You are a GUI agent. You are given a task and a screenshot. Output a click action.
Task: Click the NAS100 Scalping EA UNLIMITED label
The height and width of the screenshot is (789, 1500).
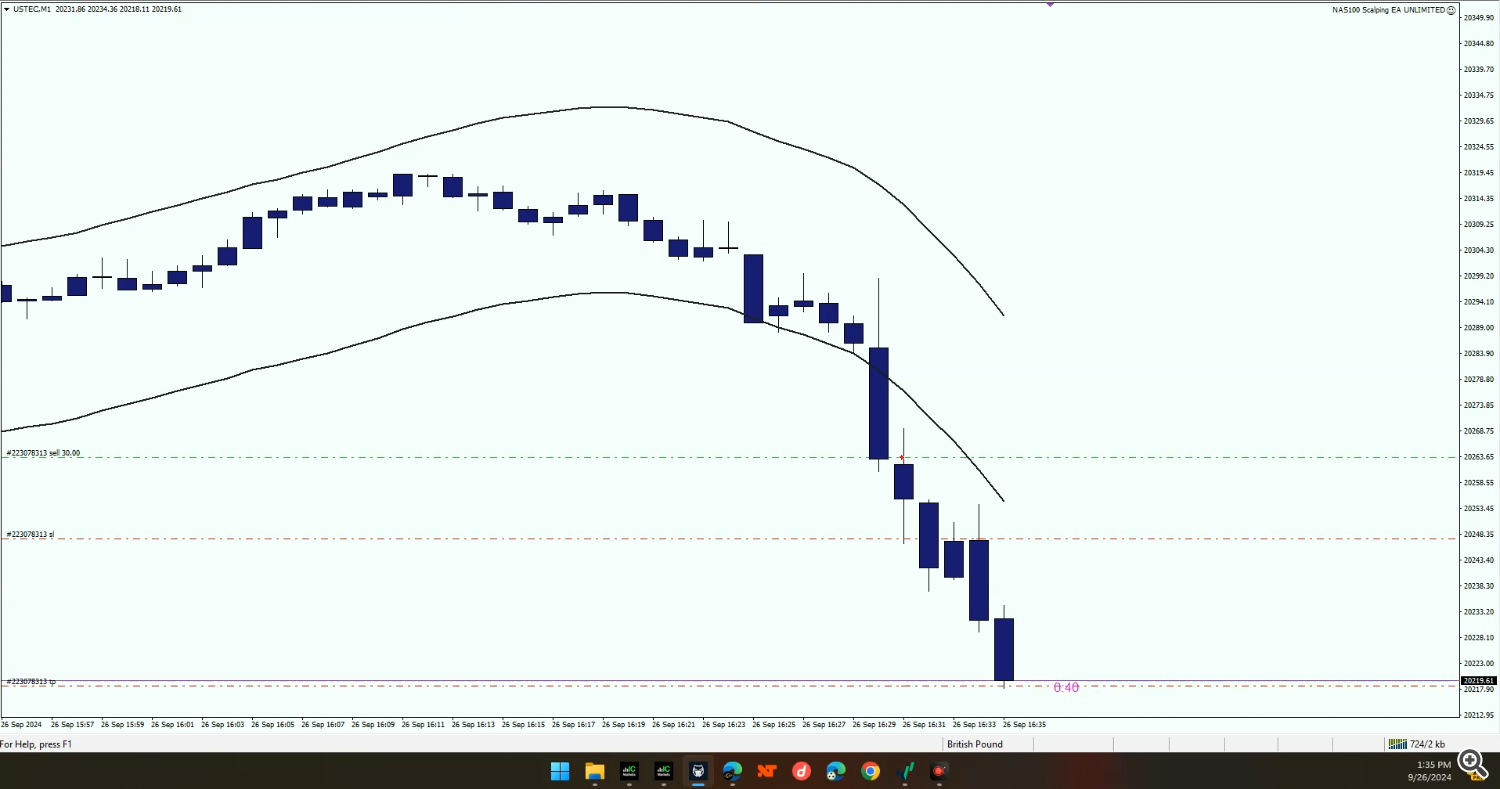tap(1388, 10)
